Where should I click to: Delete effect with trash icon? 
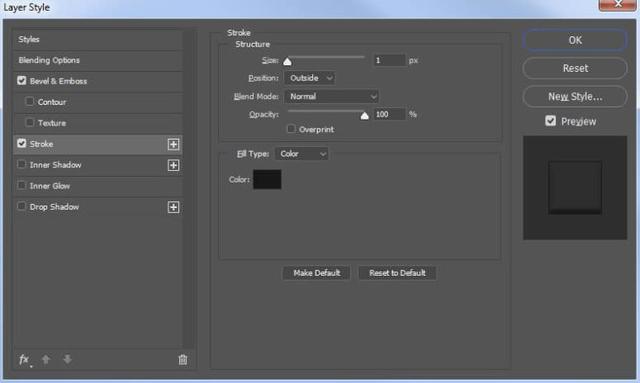click(x=182, y=360)
